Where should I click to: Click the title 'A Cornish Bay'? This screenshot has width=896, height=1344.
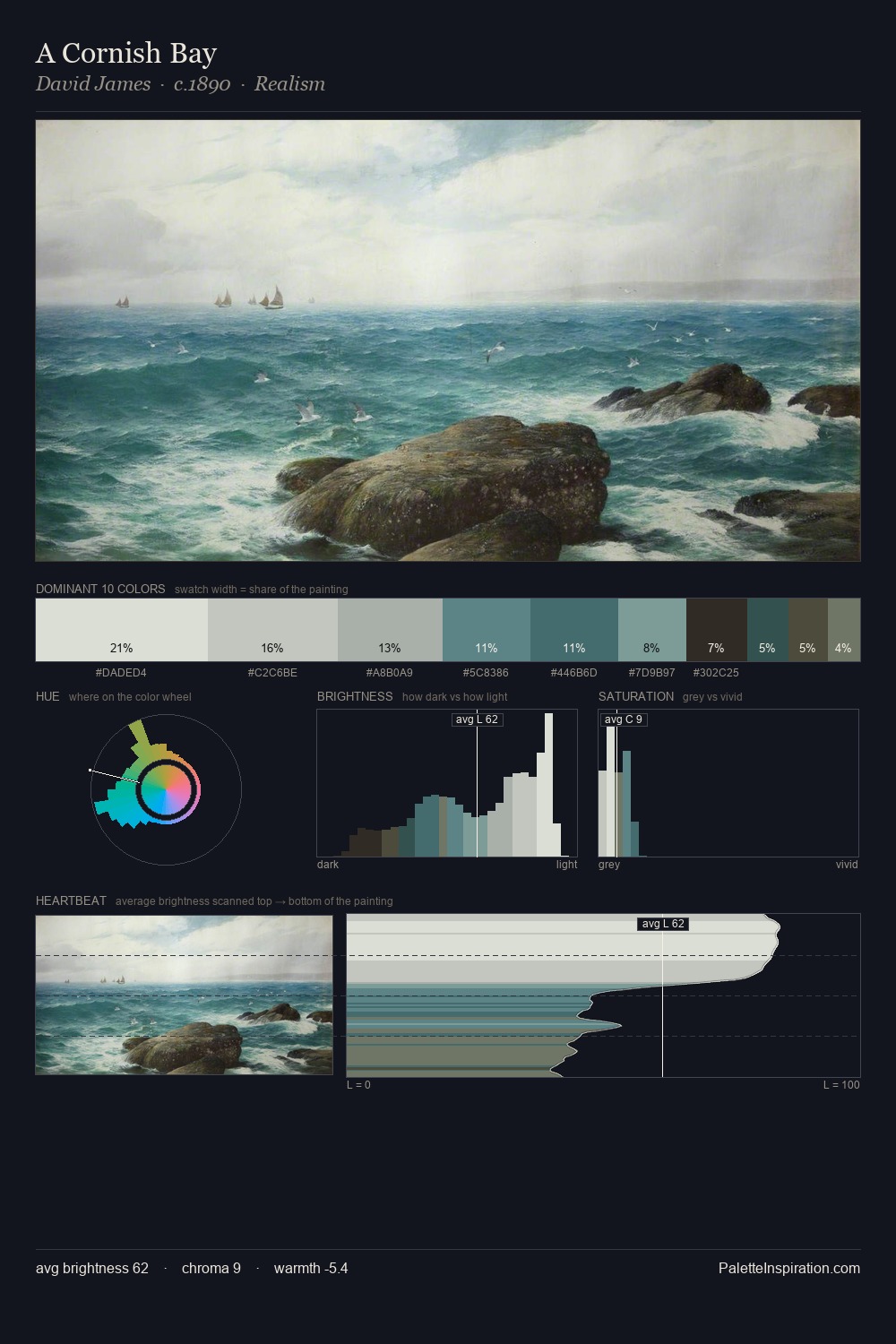coord(126,53)
